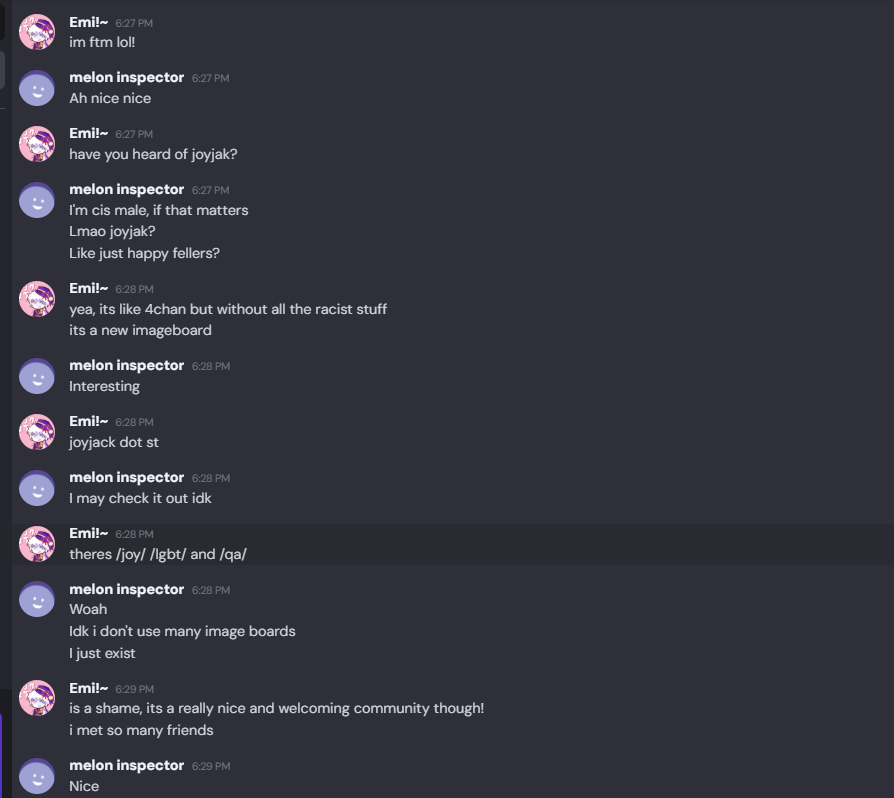Open melon inspector username above "Ah nice nice"
The width and height of the screenshot is (894, 798).
click(126, 78)
